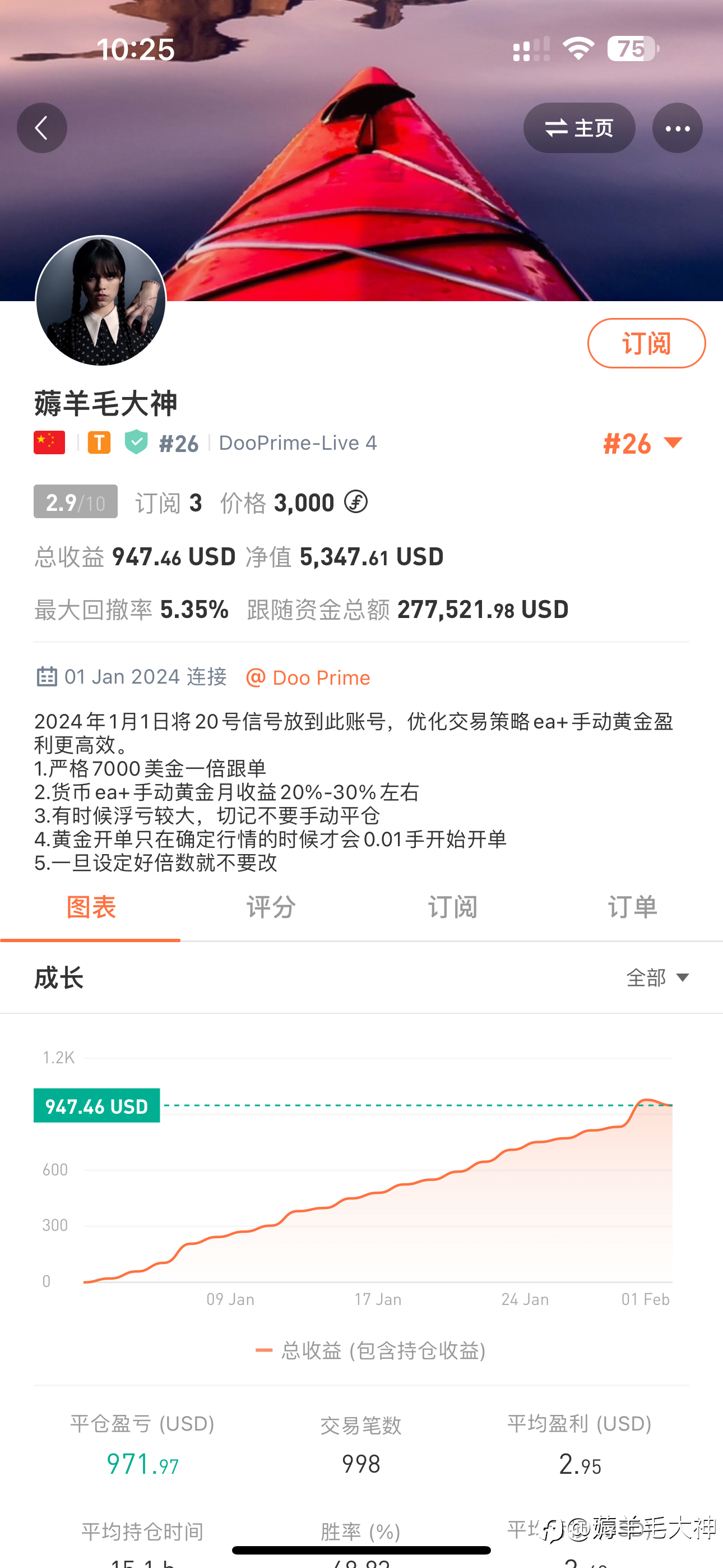Tap the orange T trader badge
This screenshot has height=1568, width=723.
pyautogui.click(x=99, y=442)
